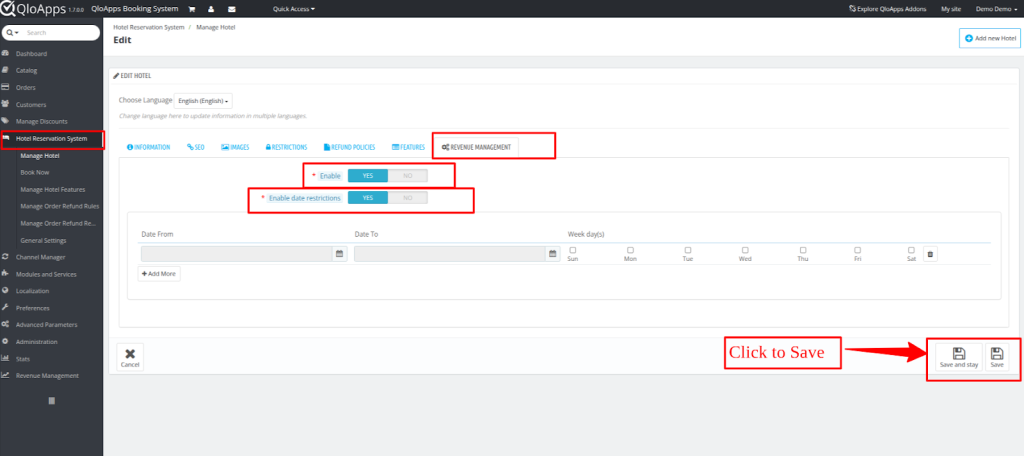Open the Choose Language dropdown

[x=204, y=101]
